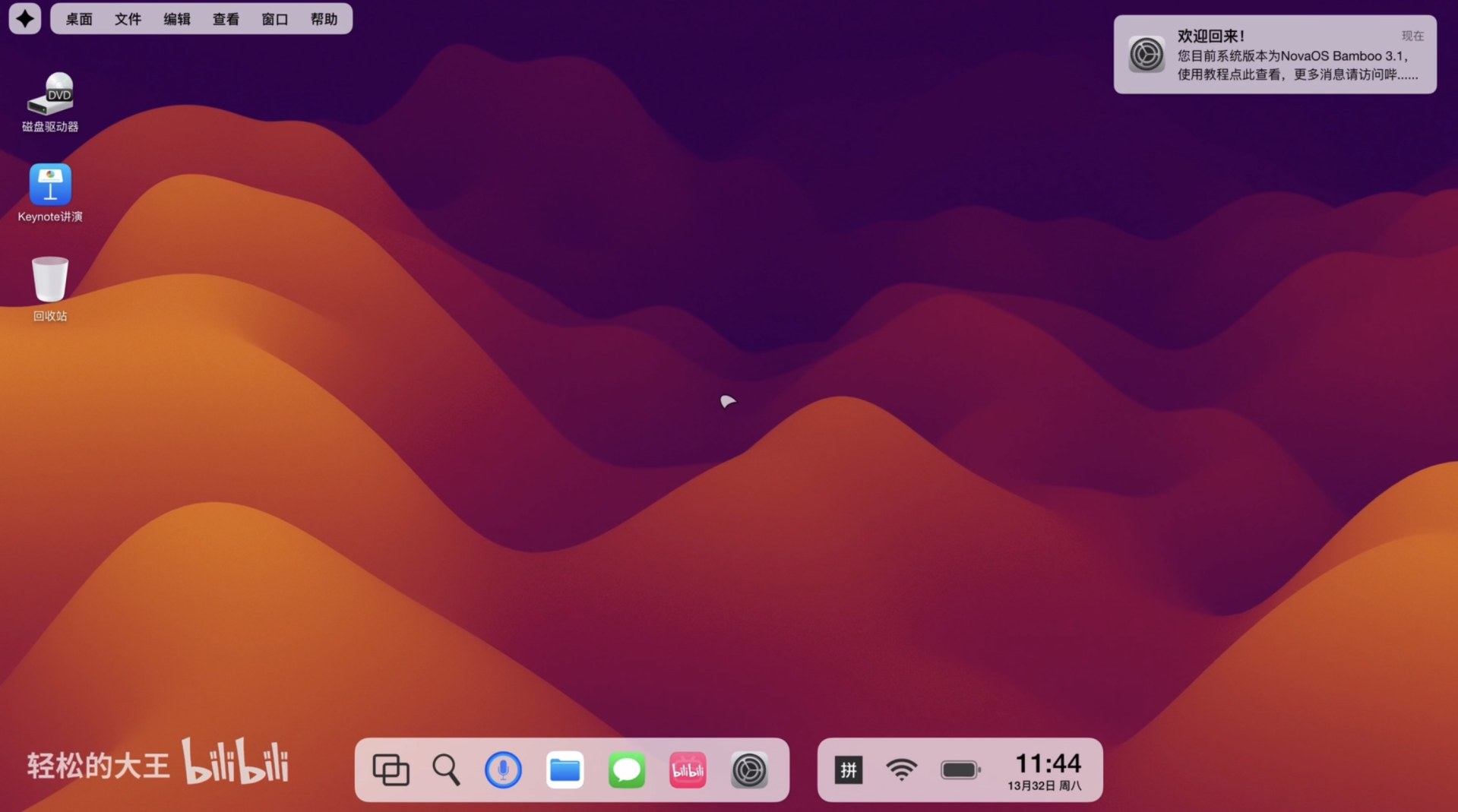Image resolution: width=1458 pixels, height=812 pixels.
Task: Open the star logo system menu
Action: pos(25,18)
